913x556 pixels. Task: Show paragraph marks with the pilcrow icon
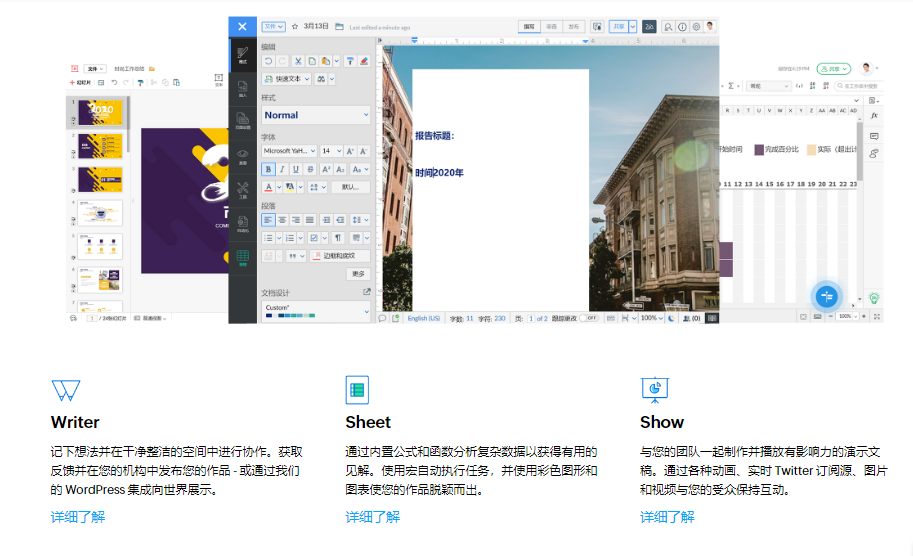pyautogui.click(x=338, y=238)
